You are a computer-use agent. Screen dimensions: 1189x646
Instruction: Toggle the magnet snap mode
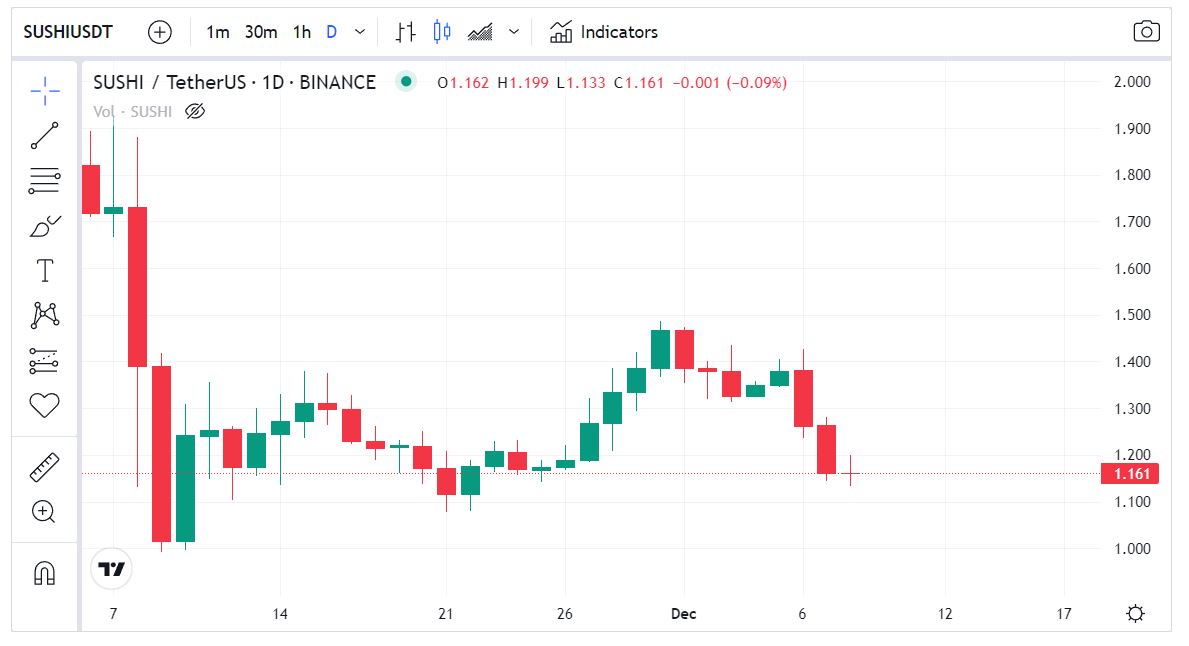click(x=44, y=573)
